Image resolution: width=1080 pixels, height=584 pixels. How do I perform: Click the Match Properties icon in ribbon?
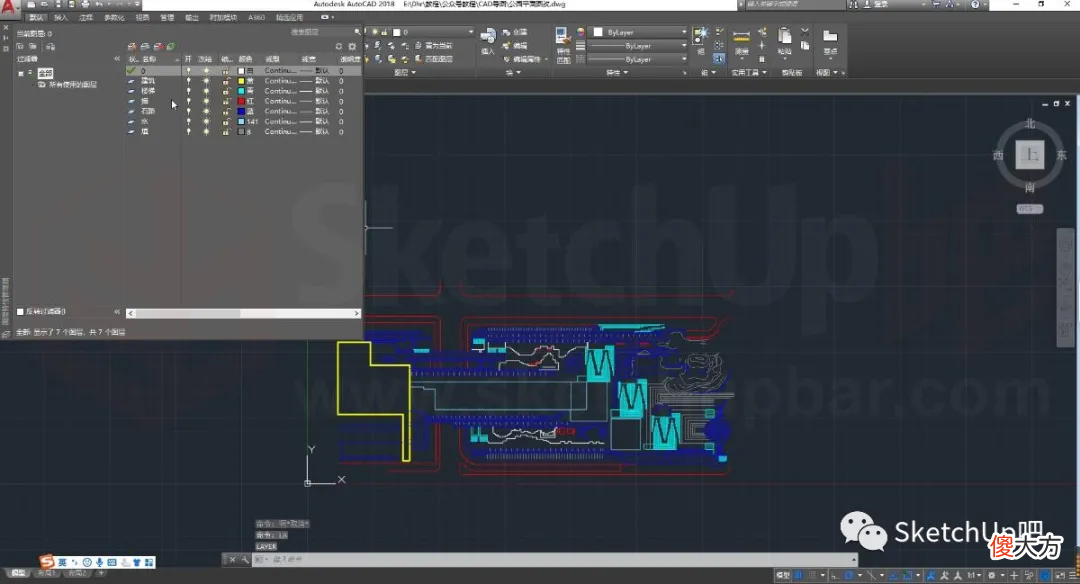coord(562,36)
